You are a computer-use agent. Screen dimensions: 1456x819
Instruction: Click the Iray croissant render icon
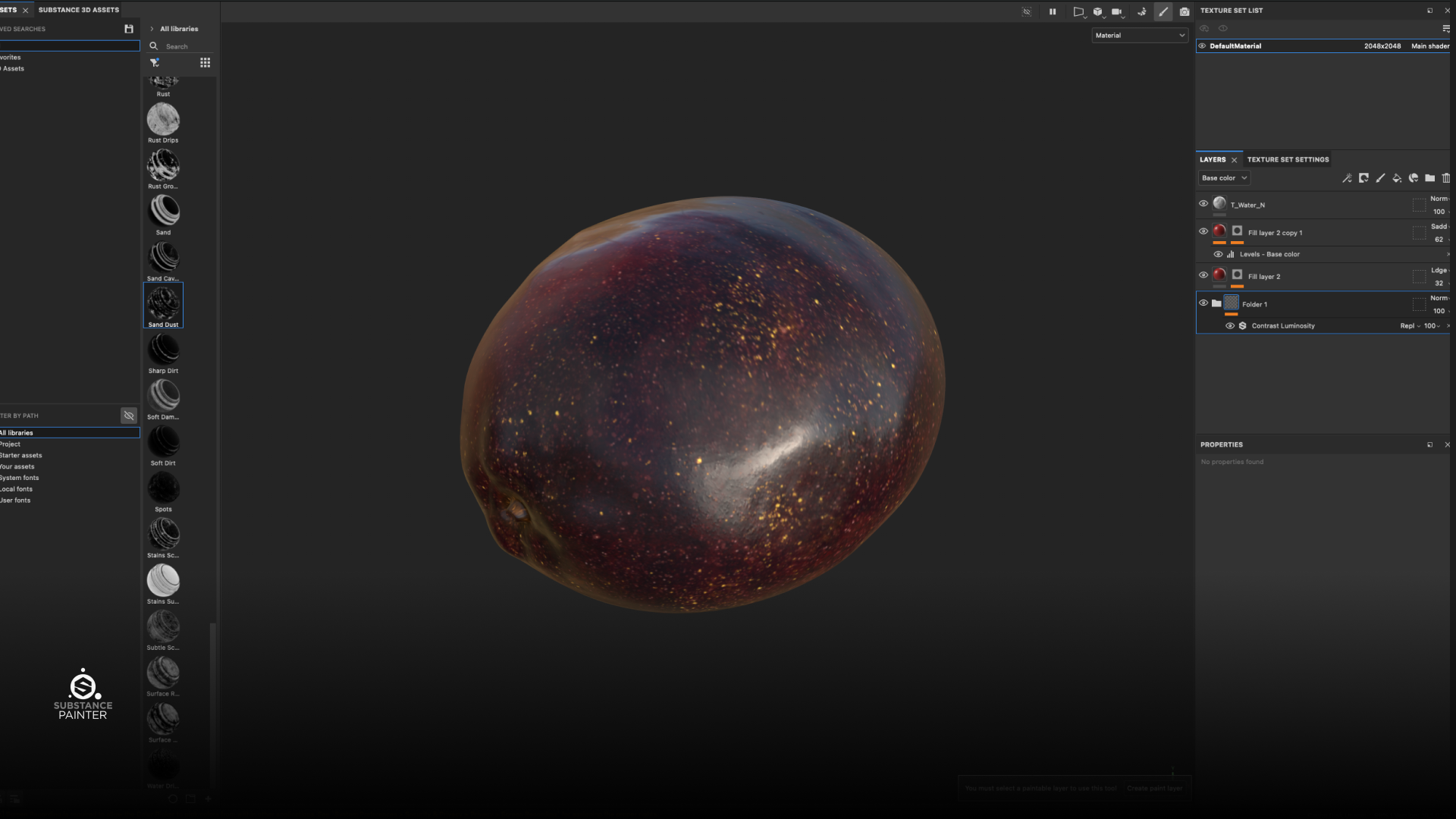coord(1141,11)
